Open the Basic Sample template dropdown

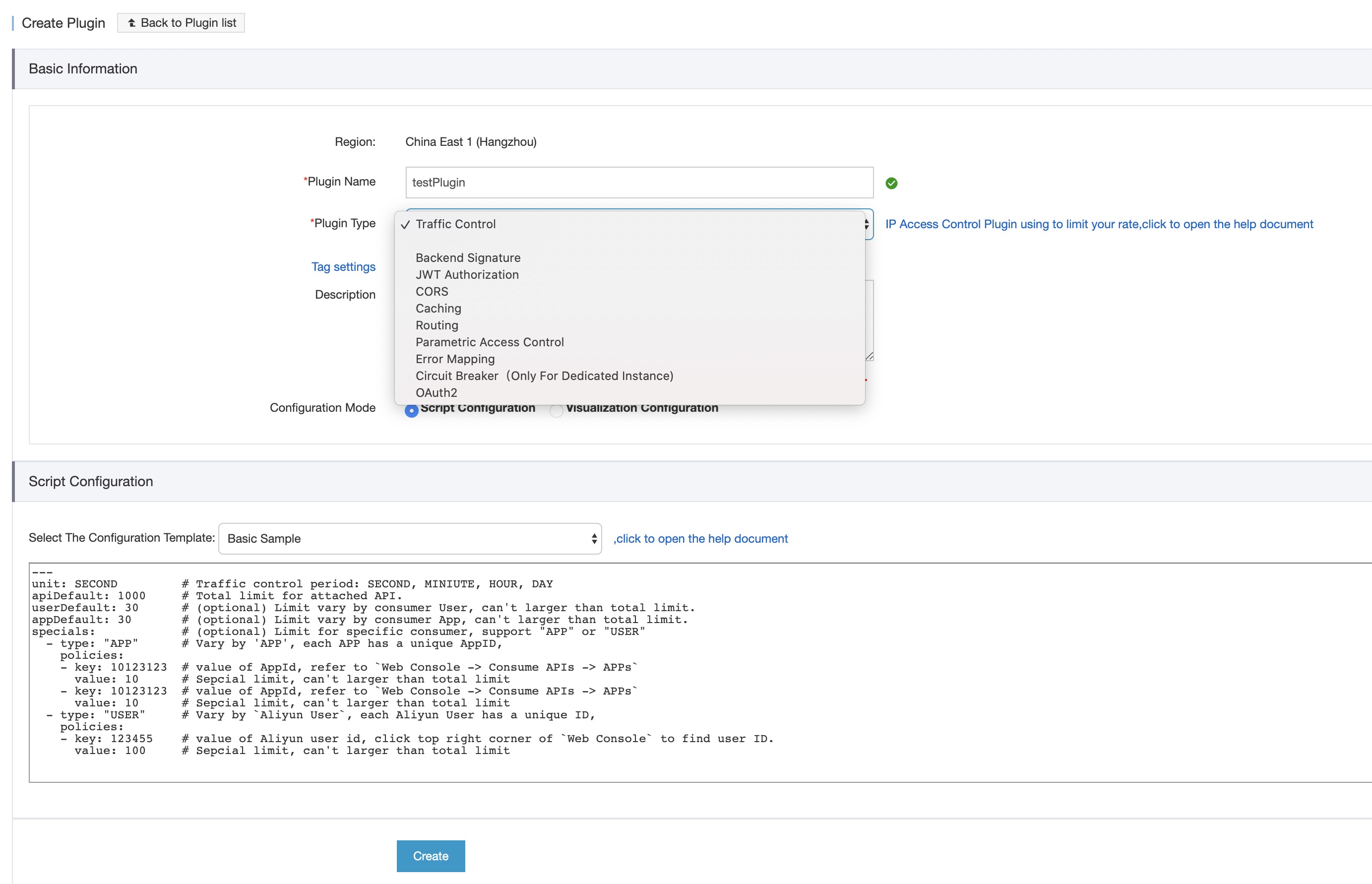coord(410,538)
